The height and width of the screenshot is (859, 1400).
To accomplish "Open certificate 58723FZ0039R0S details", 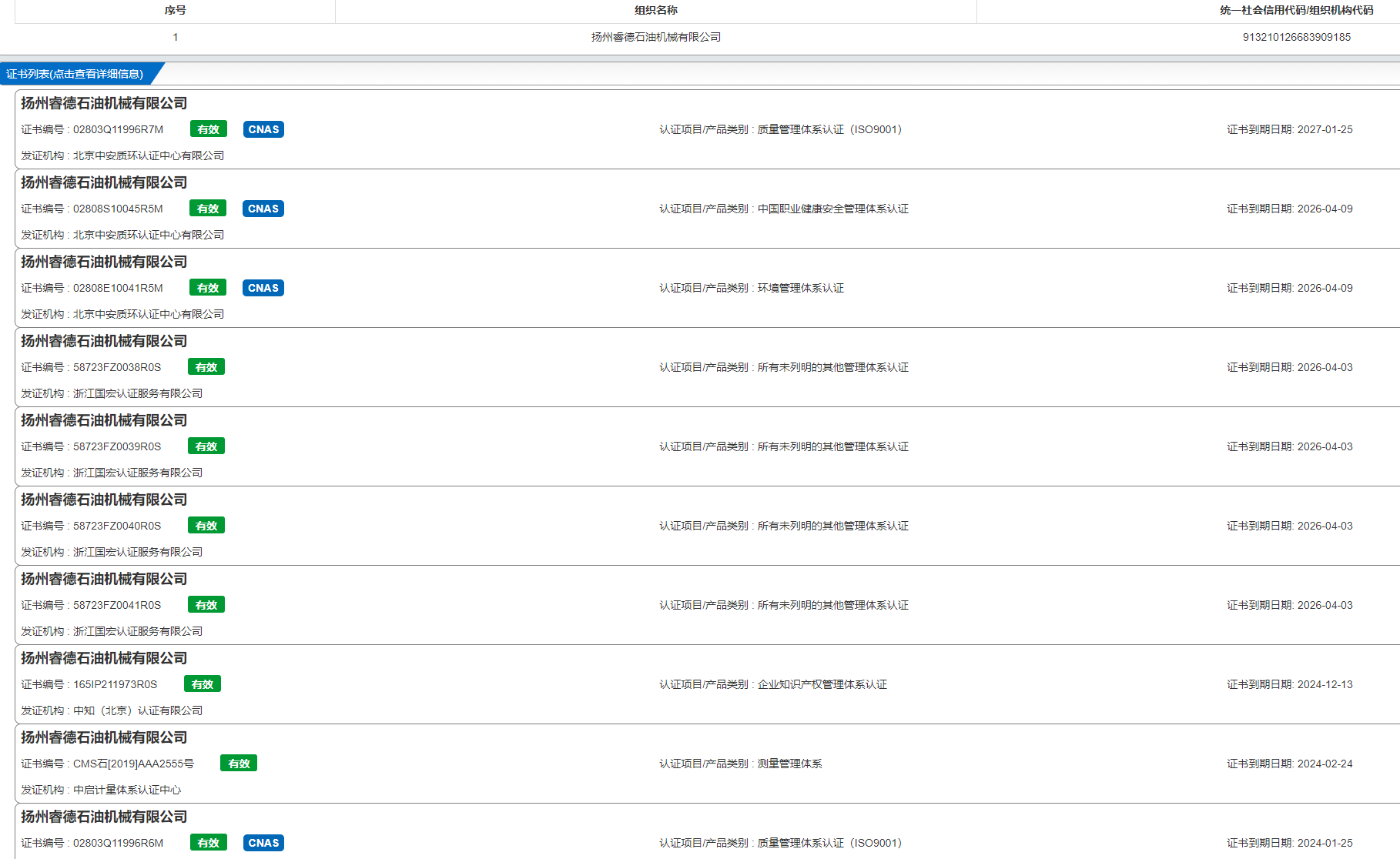I will (x=708, y=446).
